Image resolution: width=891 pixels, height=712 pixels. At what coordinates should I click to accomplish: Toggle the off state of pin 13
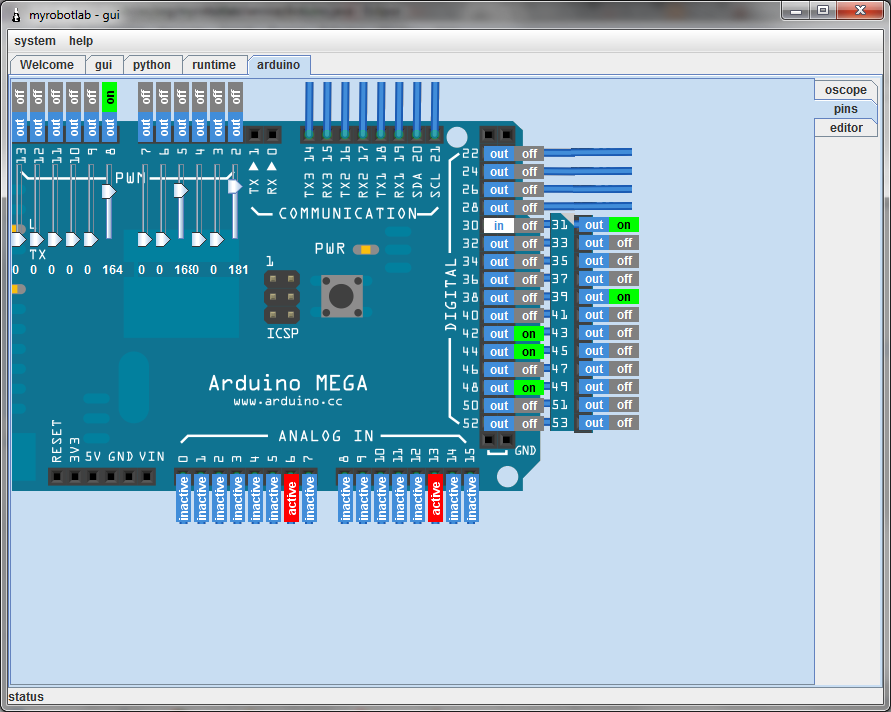click(20, 97)
